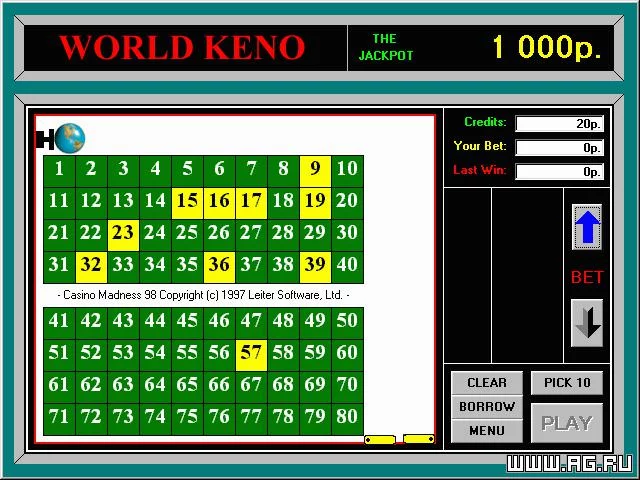Pick number 20 on the board
The image size is (640, 480).
coord(347,203)
